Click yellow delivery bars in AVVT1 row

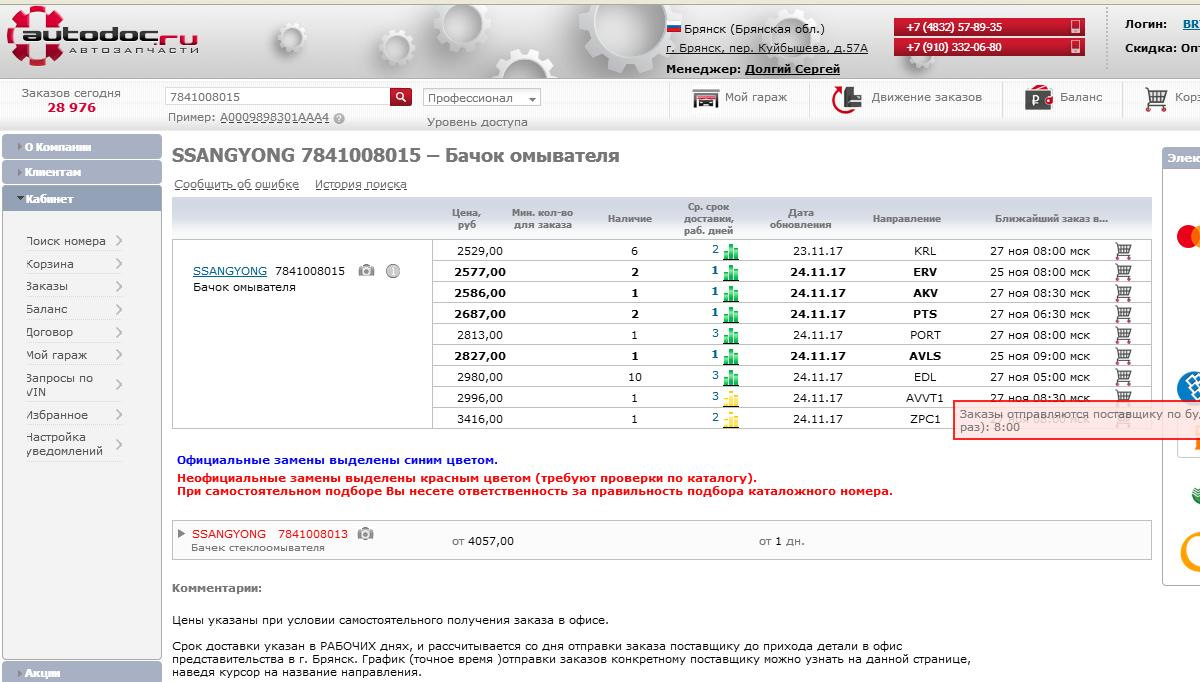coord(731,399)
